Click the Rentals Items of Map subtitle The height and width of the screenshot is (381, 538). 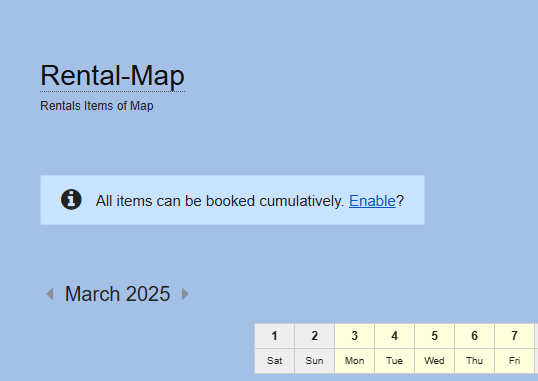(x=97, y=106)
